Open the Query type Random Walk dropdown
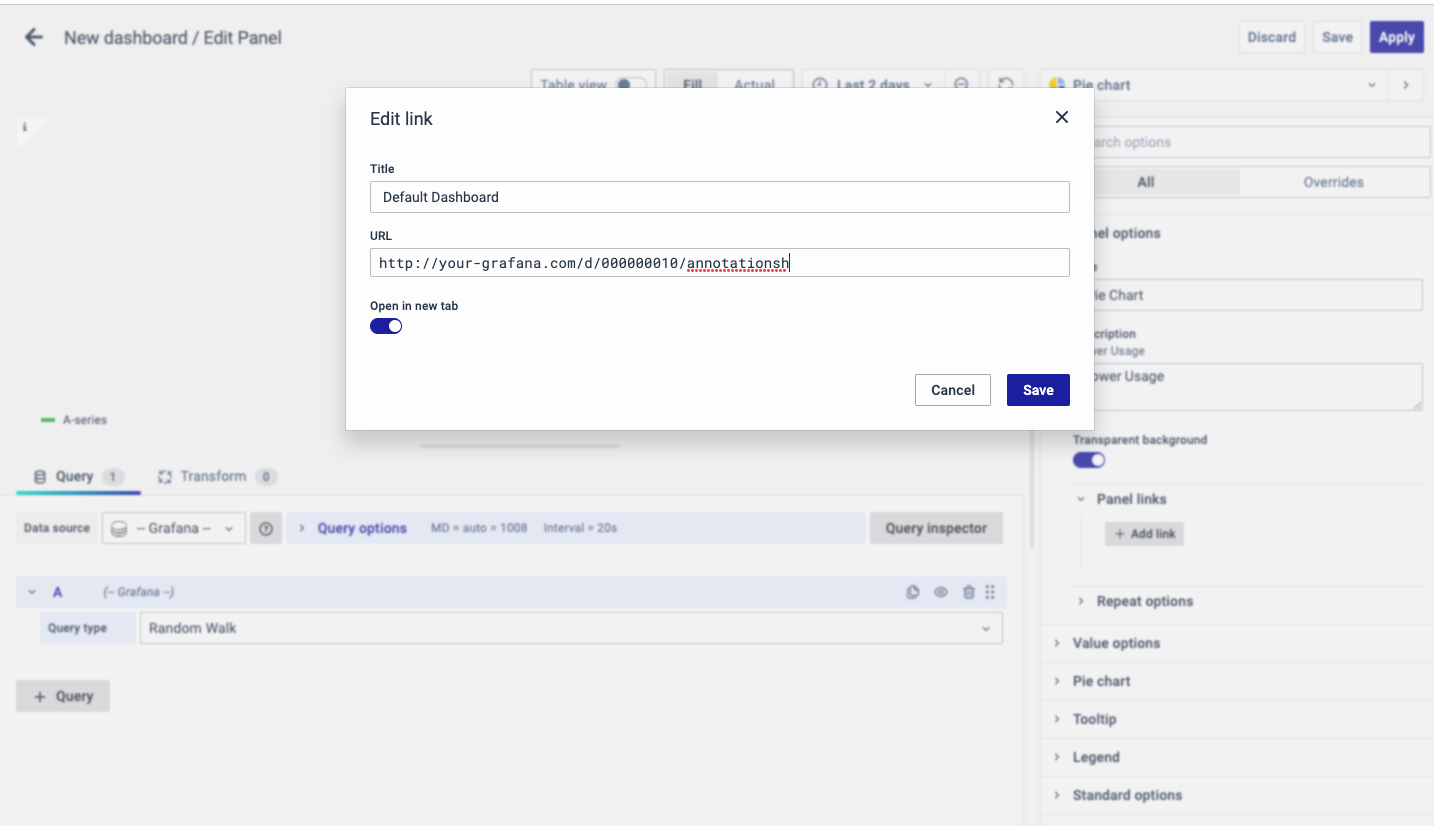Viewport: 1434px width, 826px height. [x=570, y=628]
